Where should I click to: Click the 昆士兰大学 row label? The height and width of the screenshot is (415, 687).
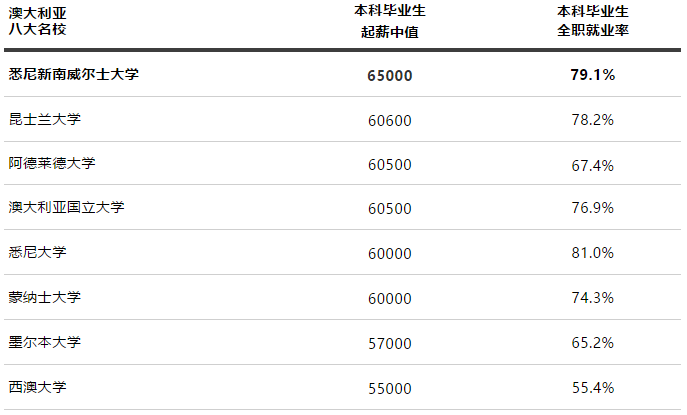pyautogui.click(x=44, y=119)
